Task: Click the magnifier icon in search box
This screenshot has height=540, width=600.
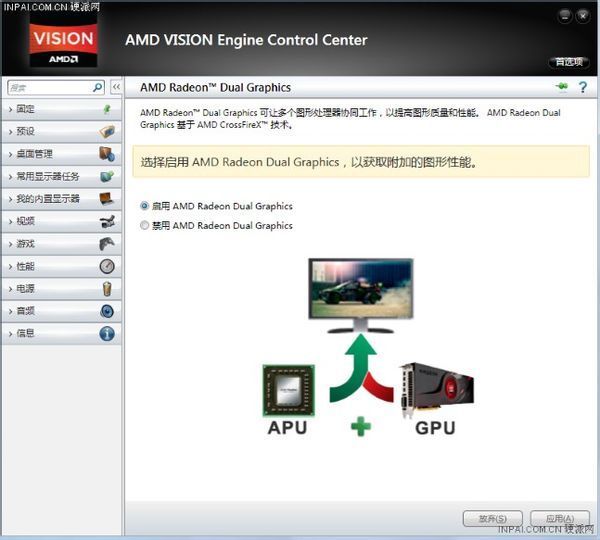Action: [x=98, y=88]
